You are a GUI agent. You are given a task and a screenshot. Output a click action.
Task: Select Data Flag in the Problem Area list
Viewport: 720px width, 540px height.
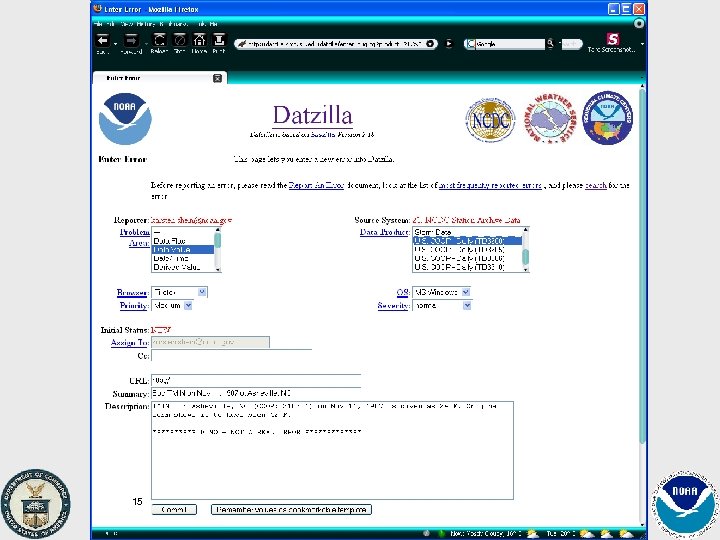pos(183,241)
